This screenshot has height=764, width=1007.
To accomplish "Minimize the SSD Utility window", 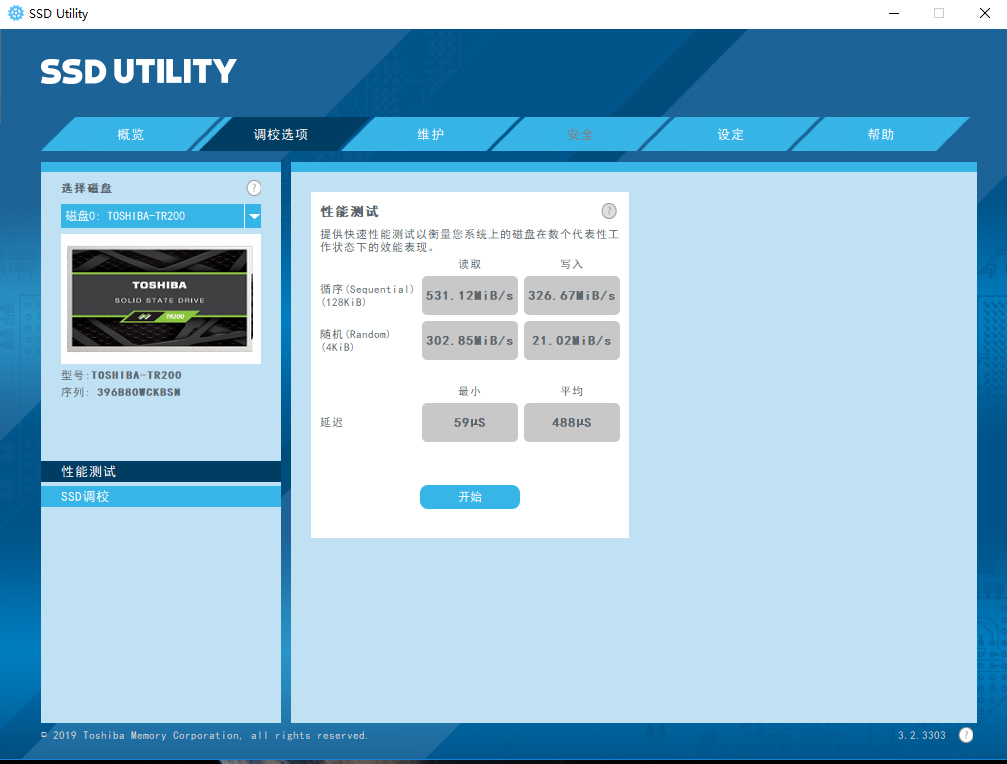I will [893, 13].
